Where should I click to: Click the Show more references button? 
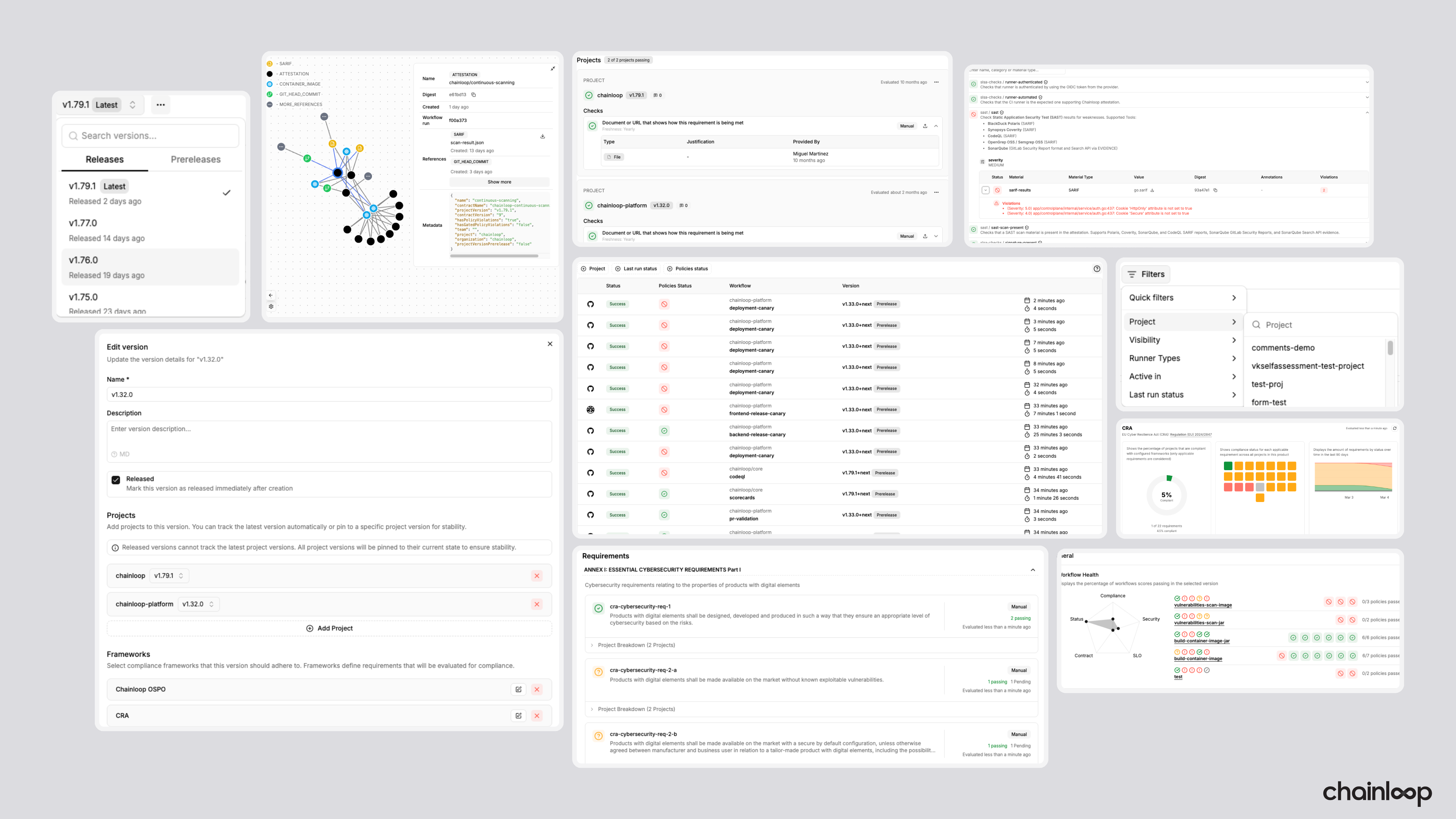[x=499, y=182]
